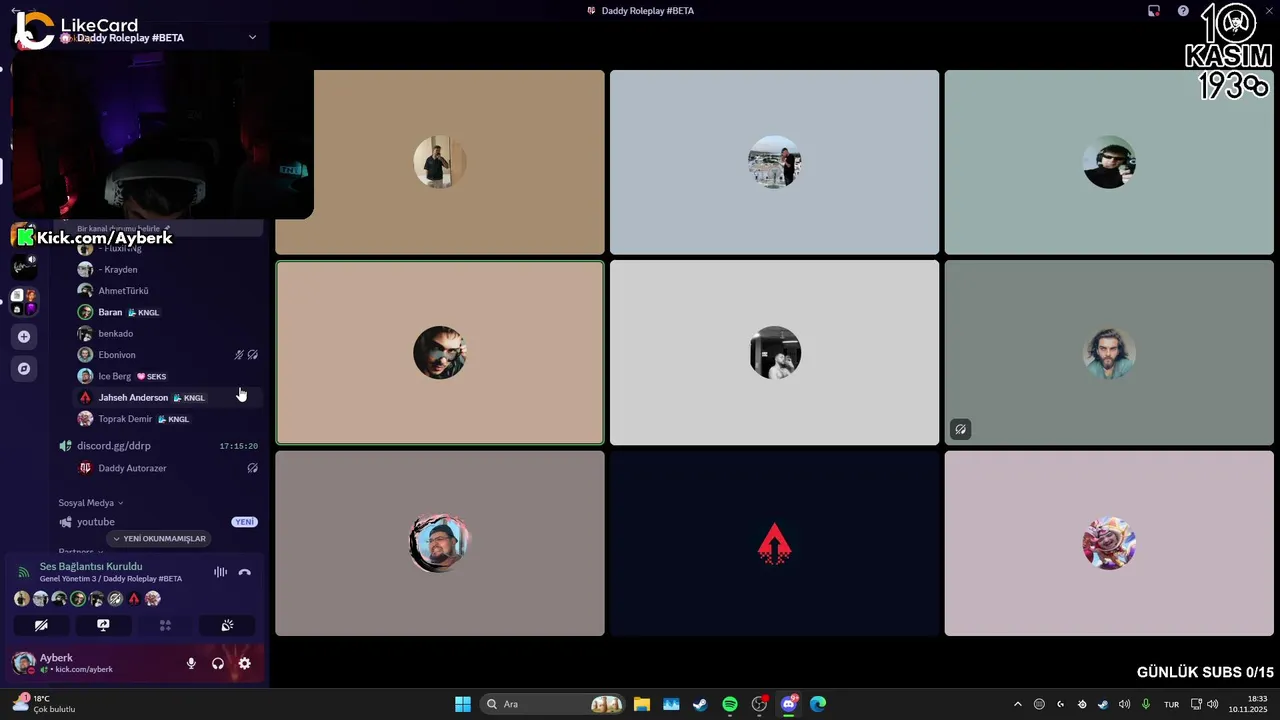The width and height of the screenshot is (1280, 720).
Task: Toggle noise suppression waveform icon
Action: [220, 572]
